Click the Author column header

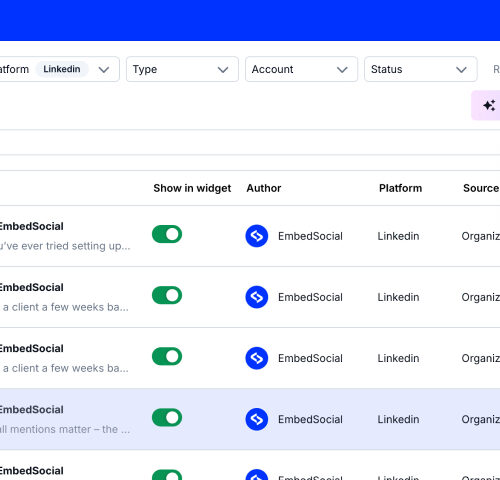pyautogui.click(x=264, y=188)
